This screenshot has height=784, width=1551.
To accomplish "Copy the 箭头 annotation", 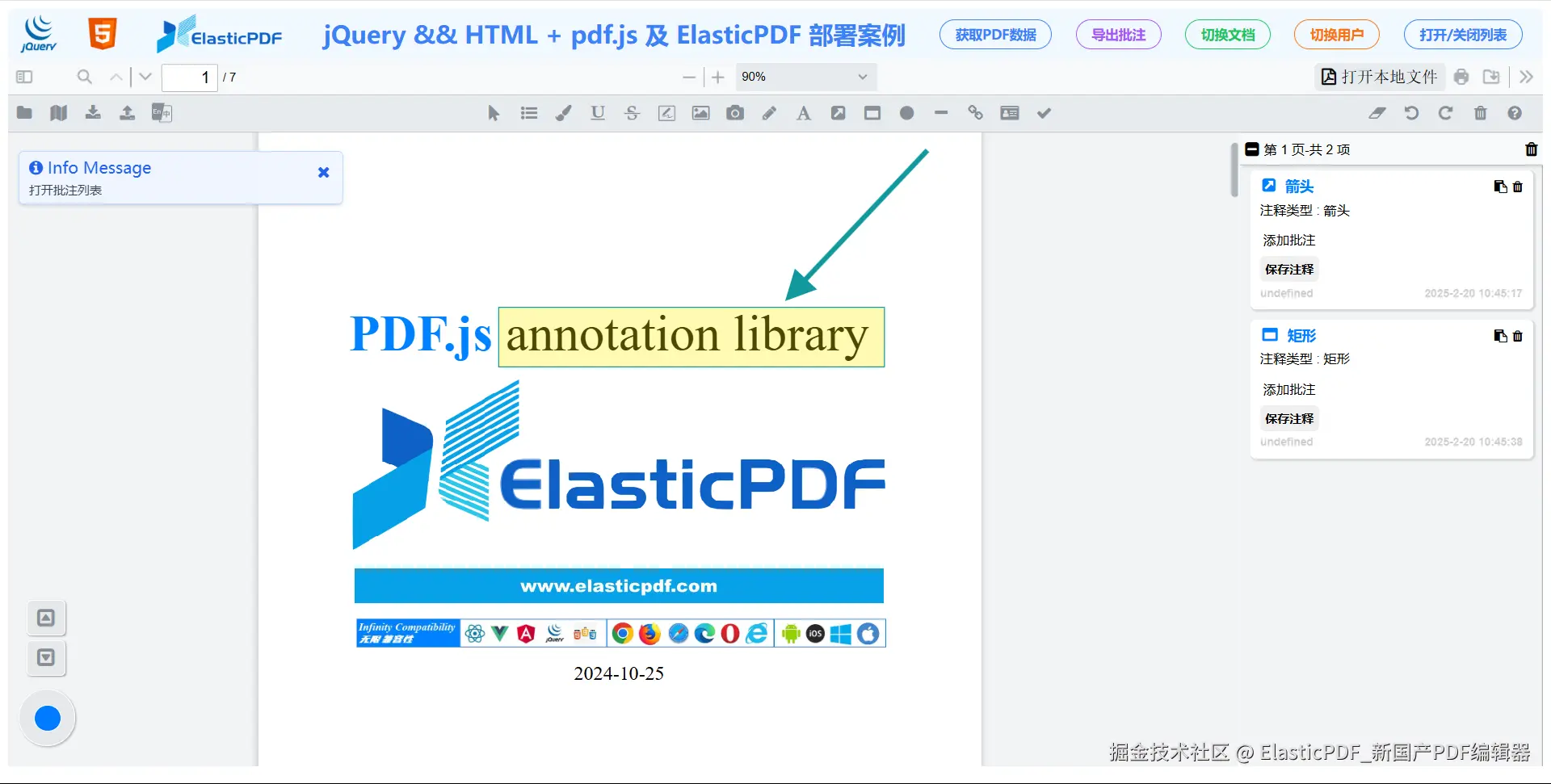I will (x=1500, y=187).
